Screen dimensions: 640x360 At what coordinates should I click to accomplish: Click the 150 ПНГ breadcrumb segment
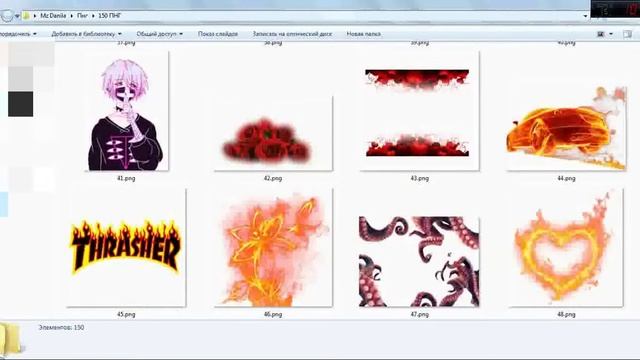click(110, 16)
